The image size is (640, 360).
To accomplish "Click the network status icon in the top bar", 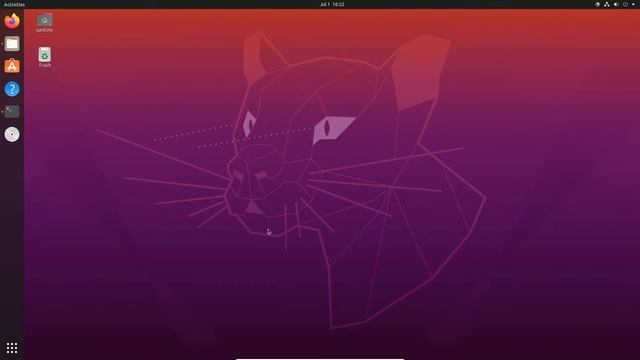I will point(607,4).
